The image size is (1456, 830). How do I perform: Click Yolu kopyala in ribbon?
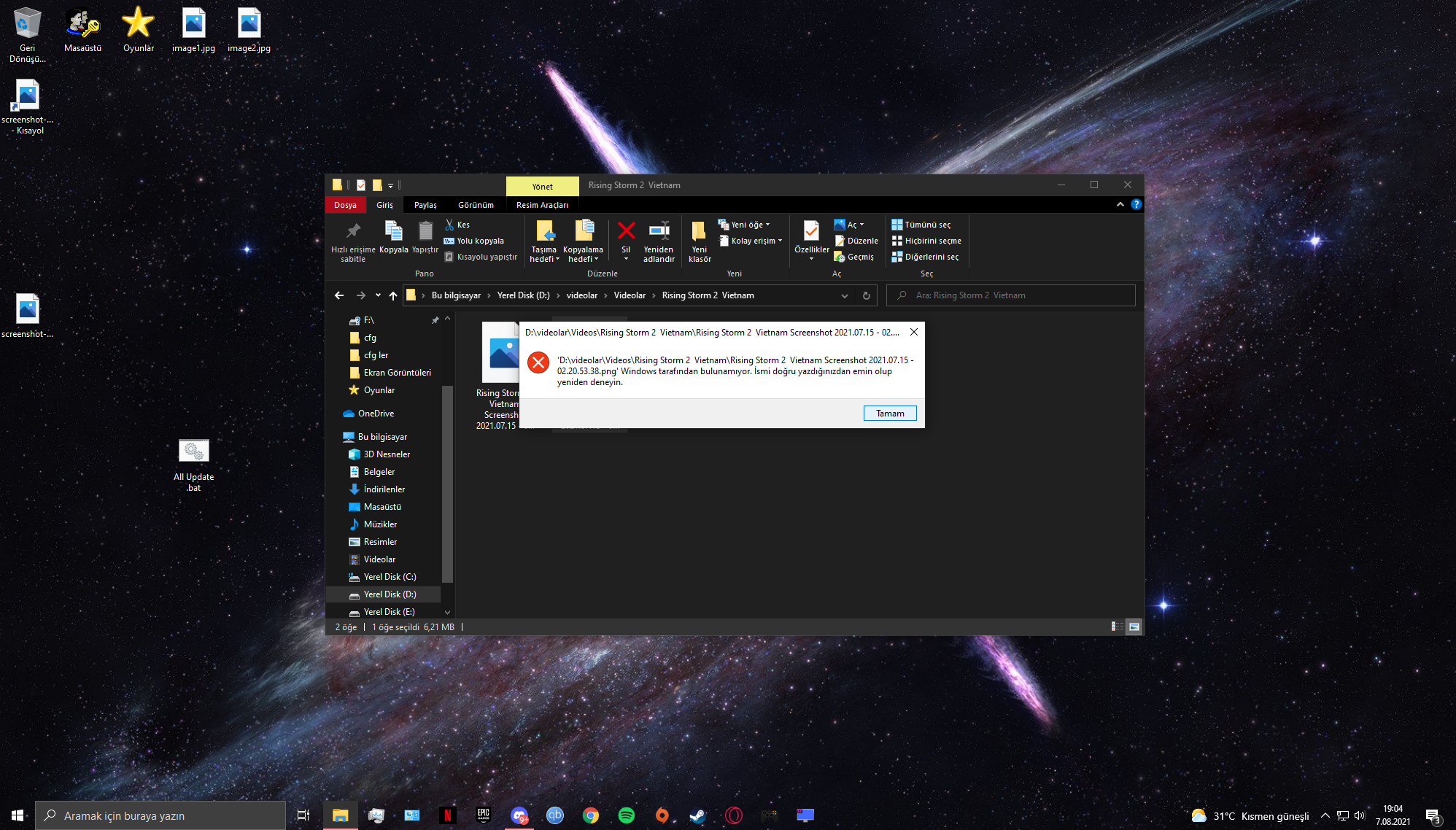(474, 241)
